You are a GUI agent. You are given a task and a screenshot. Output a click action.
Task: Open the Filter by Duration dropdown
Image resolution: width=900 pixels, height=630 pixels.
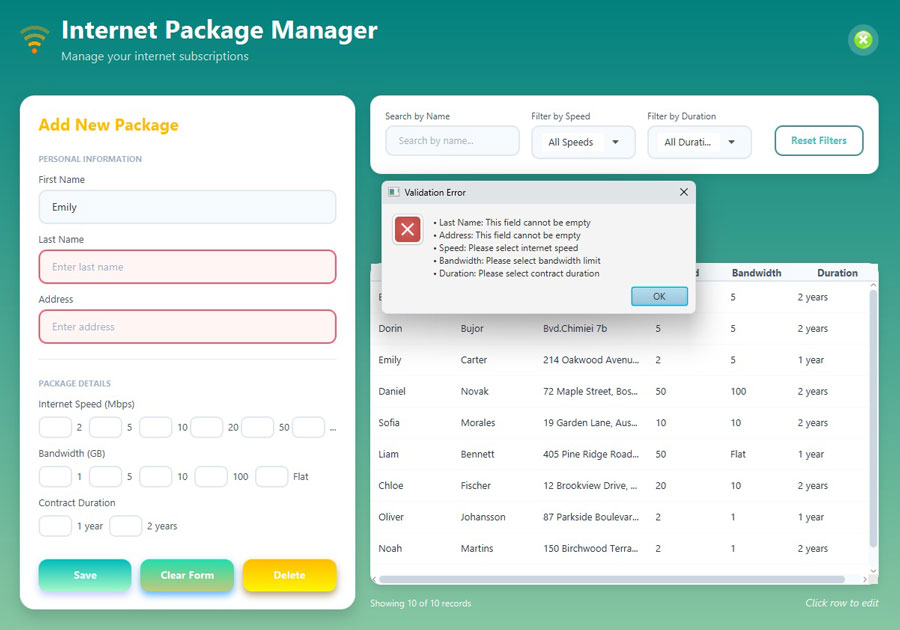click(699, 142)
